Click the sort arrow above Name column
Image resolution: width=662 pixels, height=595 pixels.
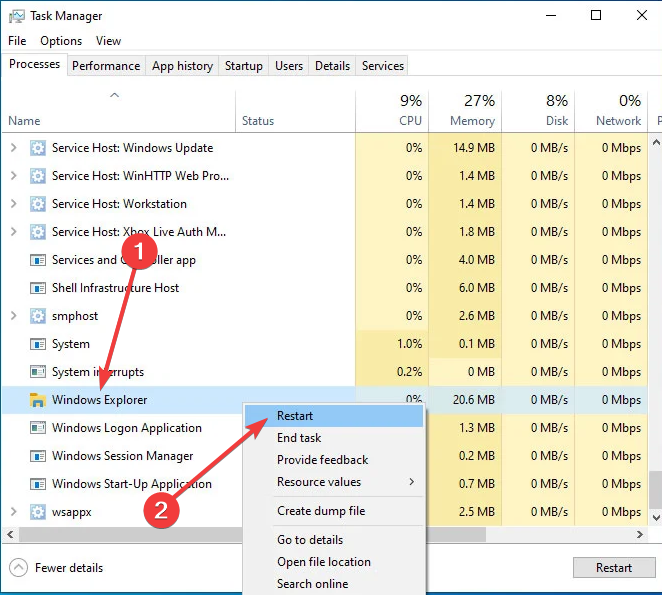point(114,95)
